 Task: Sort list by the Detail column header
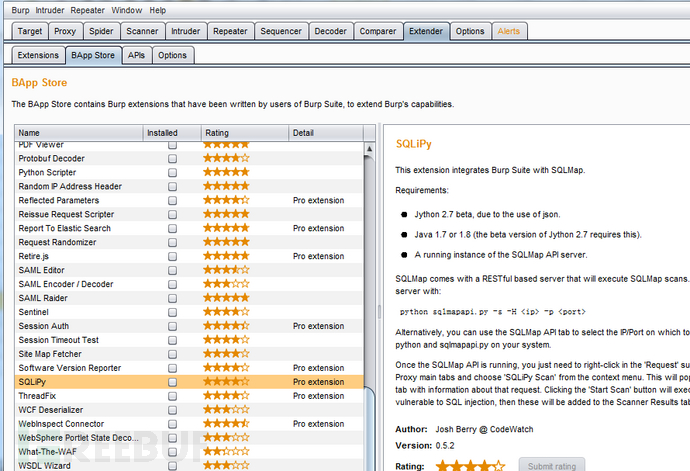326,133
